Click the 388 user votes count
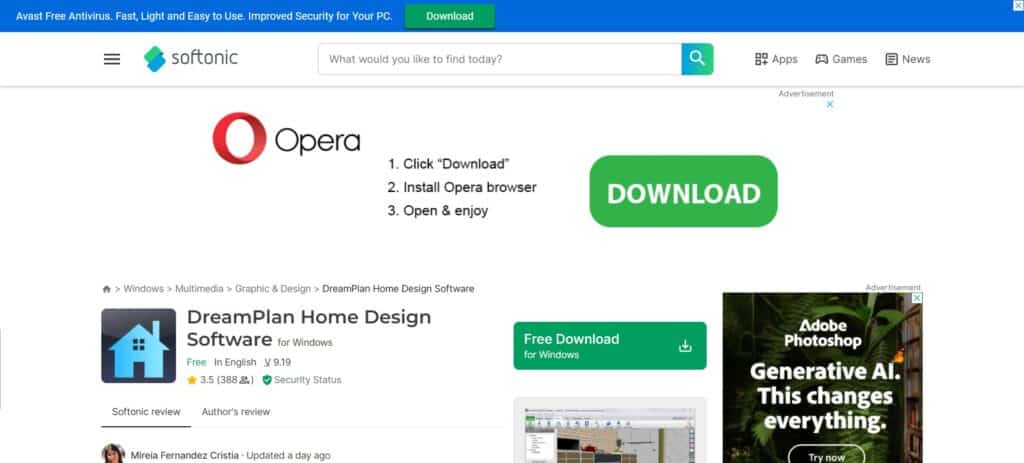 [x=235, y=380]
